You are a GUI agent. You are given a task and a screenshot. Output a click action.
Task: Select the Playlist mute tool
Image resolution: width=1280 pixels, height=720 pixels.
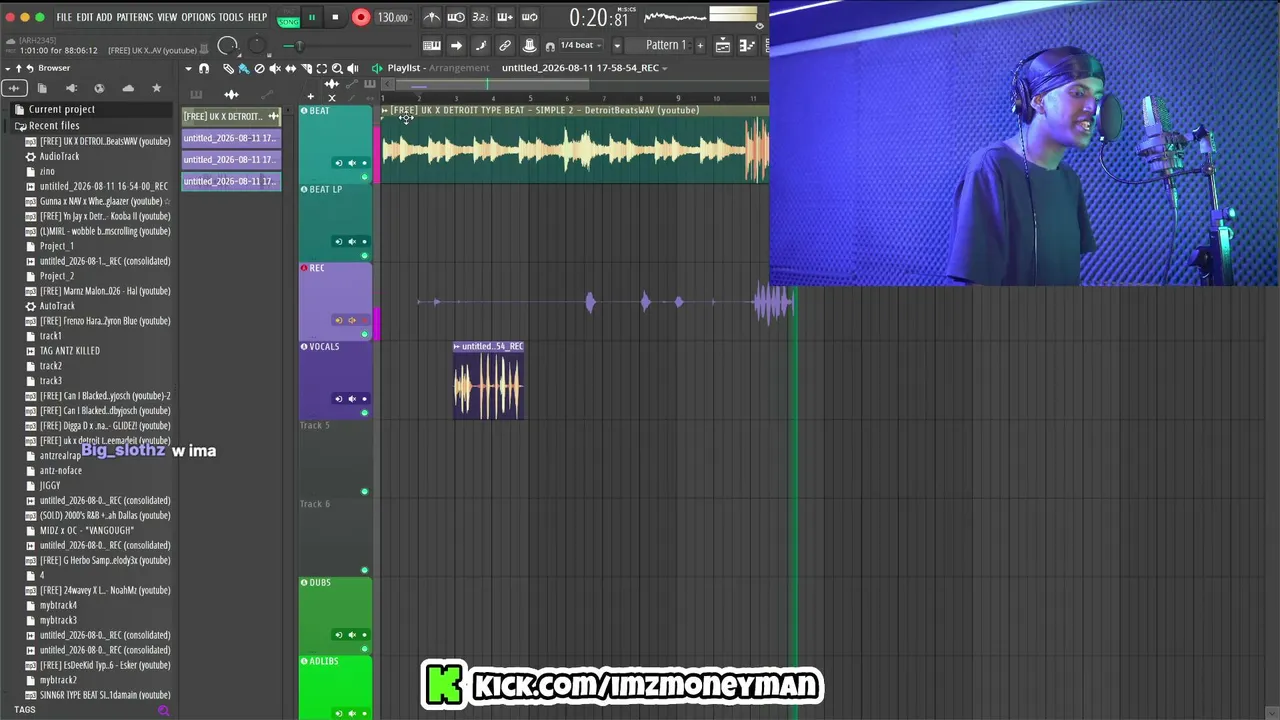[x=275, y=68]
